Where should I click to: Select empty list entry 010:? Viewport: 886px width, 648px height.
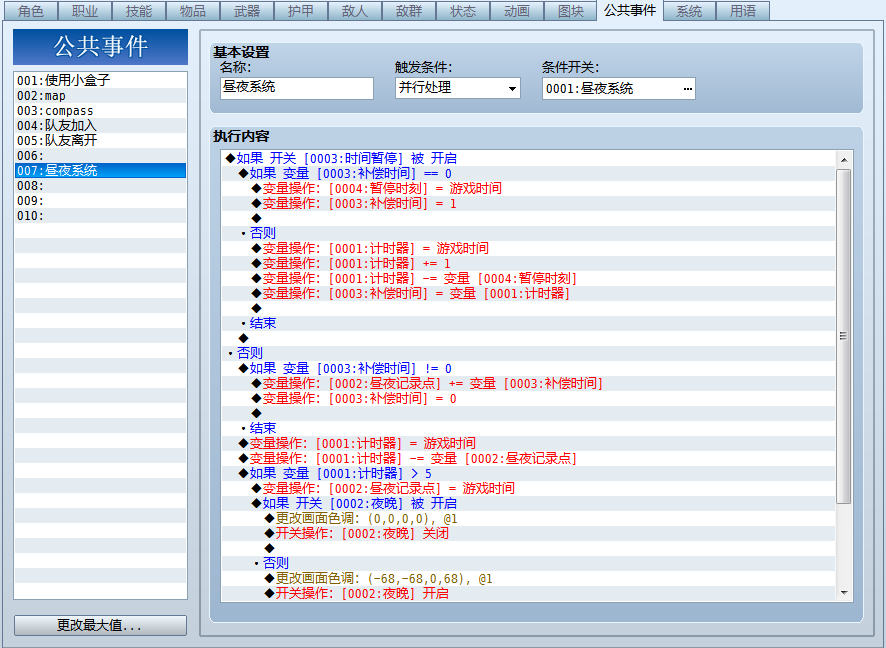click(101, 216)
